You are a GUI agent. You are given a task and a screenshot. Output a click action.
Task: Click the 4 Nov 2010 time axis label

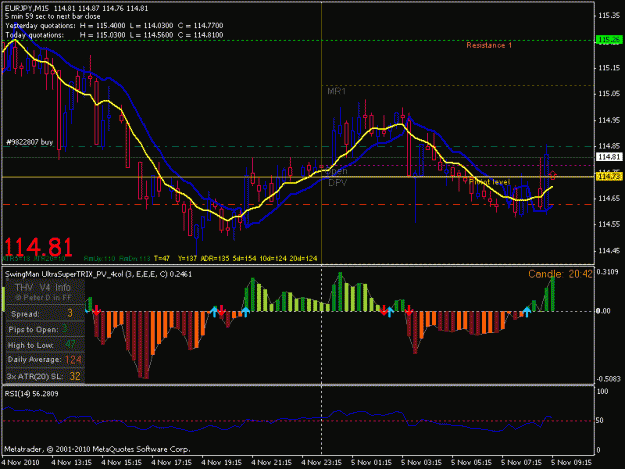pyautogui.click(x=20, y=462)
